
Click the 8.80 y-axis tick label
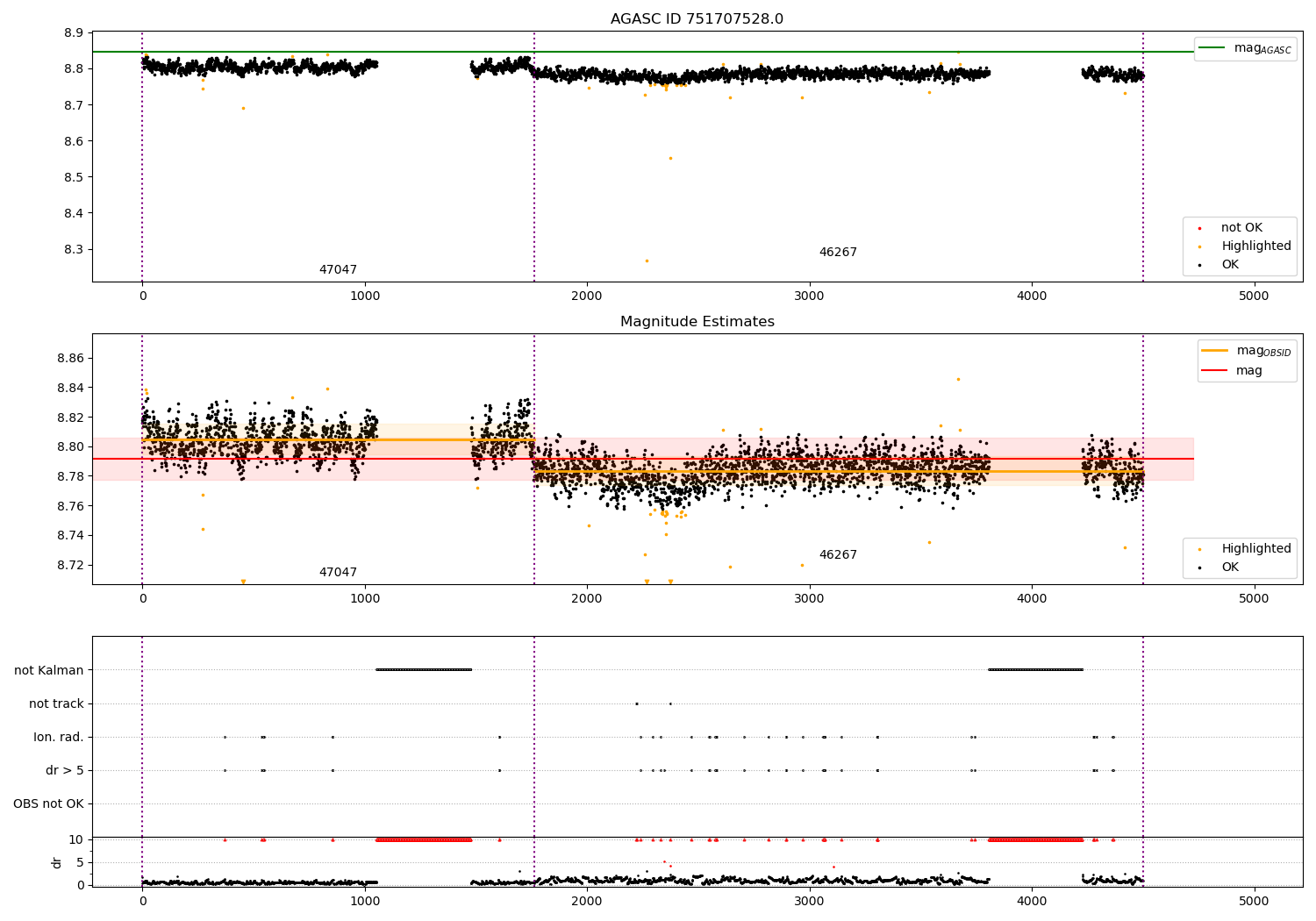tap(70, 446)
